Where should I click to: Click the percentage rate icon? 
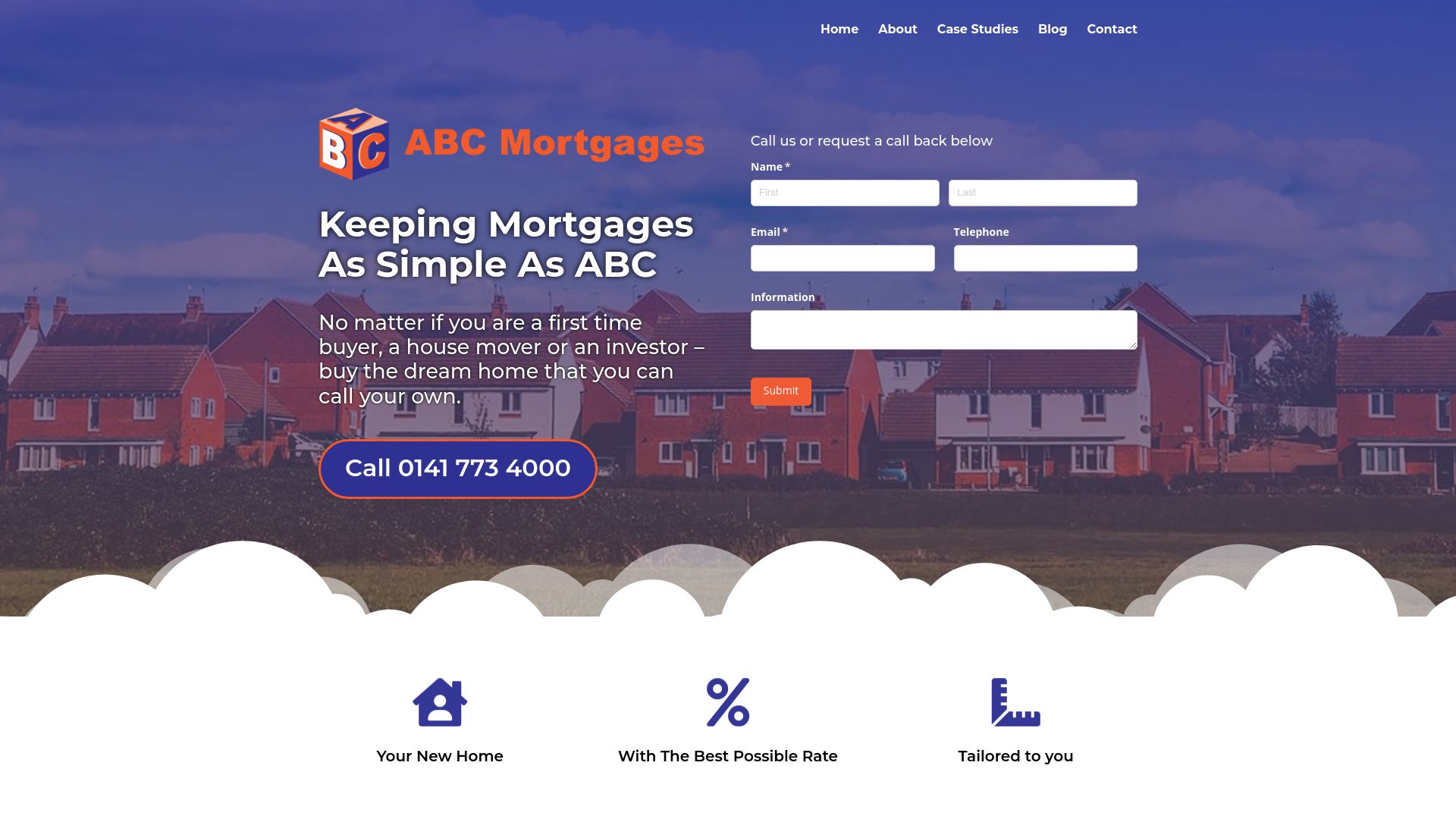click(x=728, y=702)
